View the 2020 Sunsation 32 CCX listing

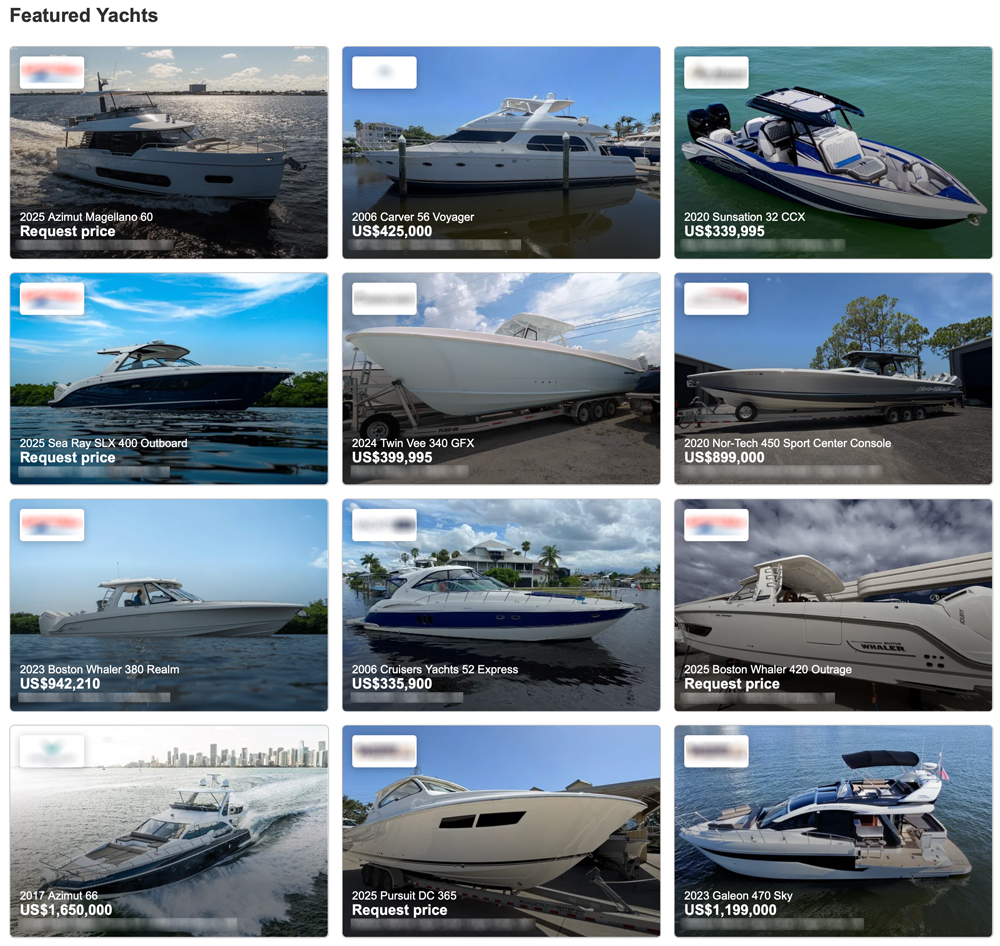coord(834,152)
